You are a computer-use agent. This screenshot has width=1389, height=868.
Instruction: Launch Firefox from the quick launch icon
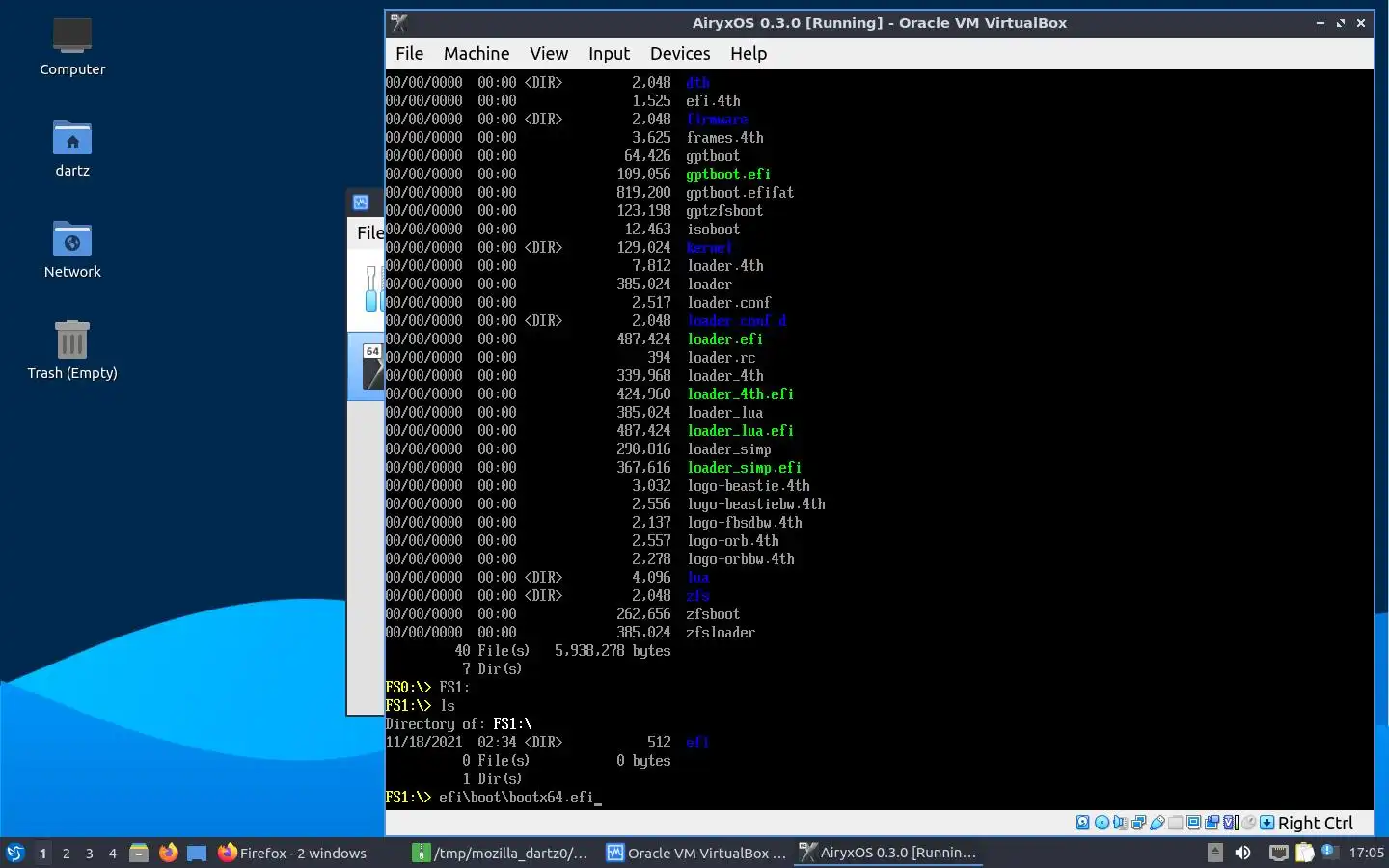[168, 853]
